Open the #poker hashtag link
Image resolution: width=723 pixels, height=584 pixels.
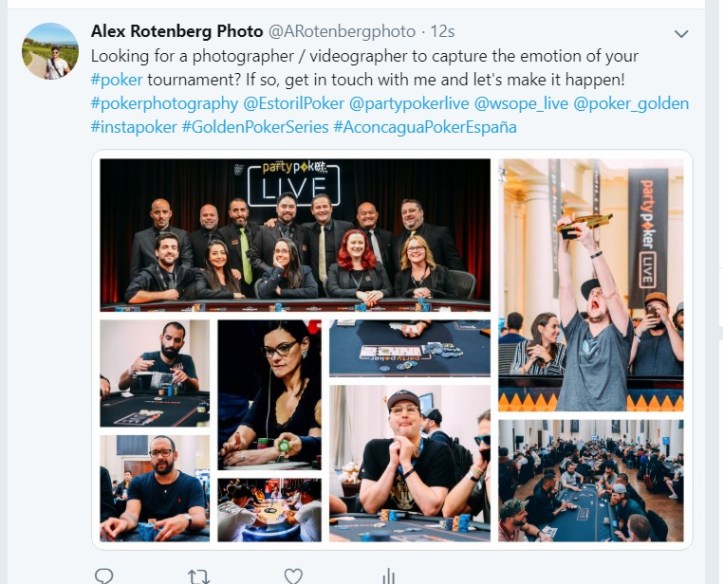117,80
